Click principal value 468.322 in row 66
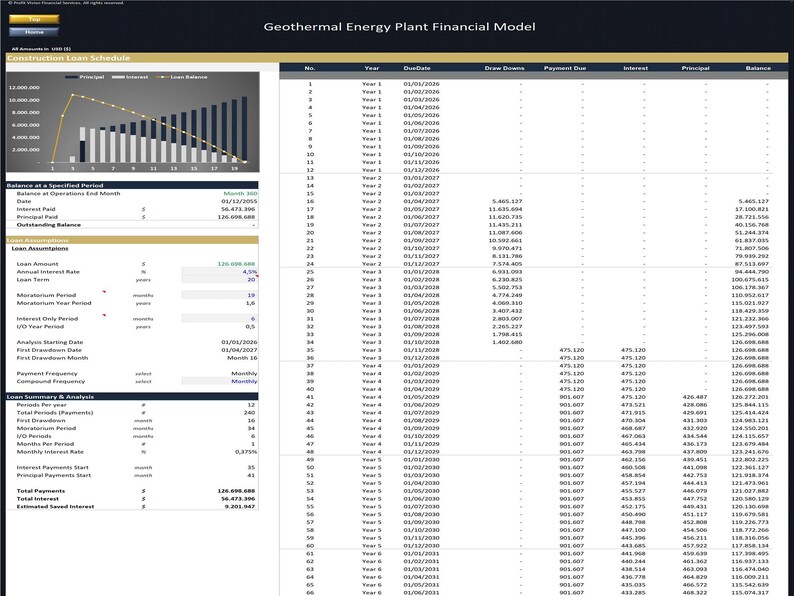794x596 pixels. click(x=695, y=592)
